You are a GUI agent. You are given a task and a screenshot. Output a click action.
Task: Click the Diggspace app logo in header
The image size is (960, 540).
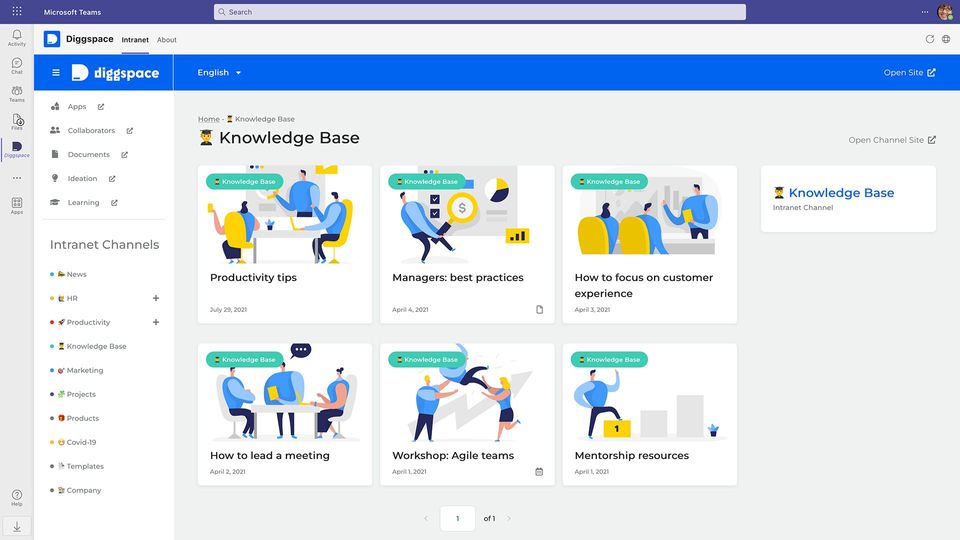pos(52,39)
